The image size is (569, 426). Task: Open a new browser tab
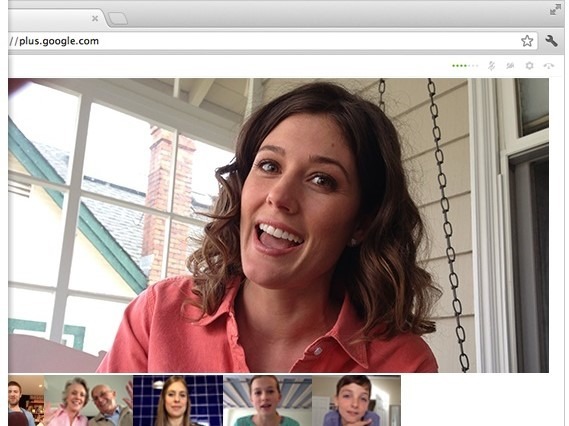tap(118, 19)
